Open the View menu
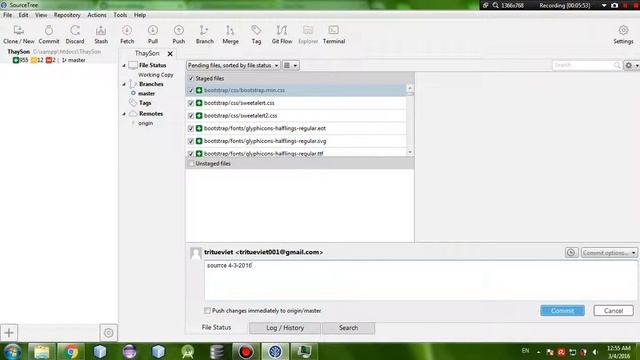Image resolution: width=640 pixels, height=360 pixels. tap(41, 15)
